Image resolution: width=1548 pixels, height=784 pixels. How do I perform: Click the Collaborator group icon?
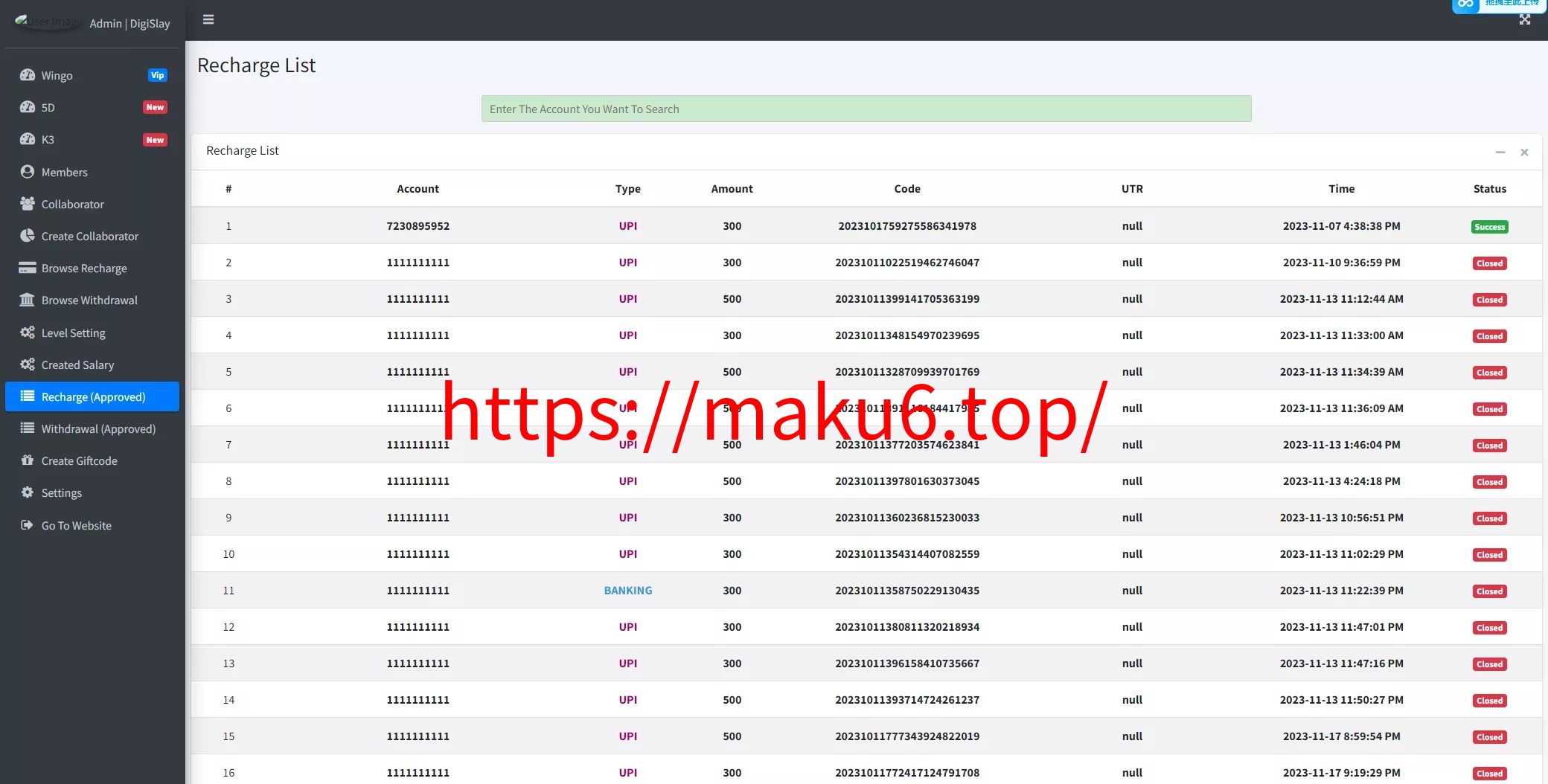[28, 204]
